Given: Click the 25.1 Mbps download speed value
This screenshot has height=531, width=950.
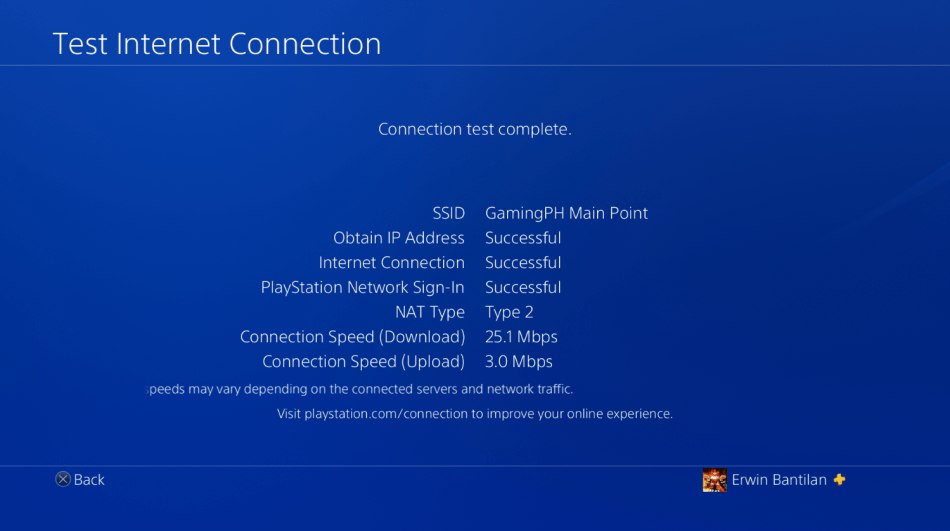Looking at the screenshot, I should [x=521, y=337].
